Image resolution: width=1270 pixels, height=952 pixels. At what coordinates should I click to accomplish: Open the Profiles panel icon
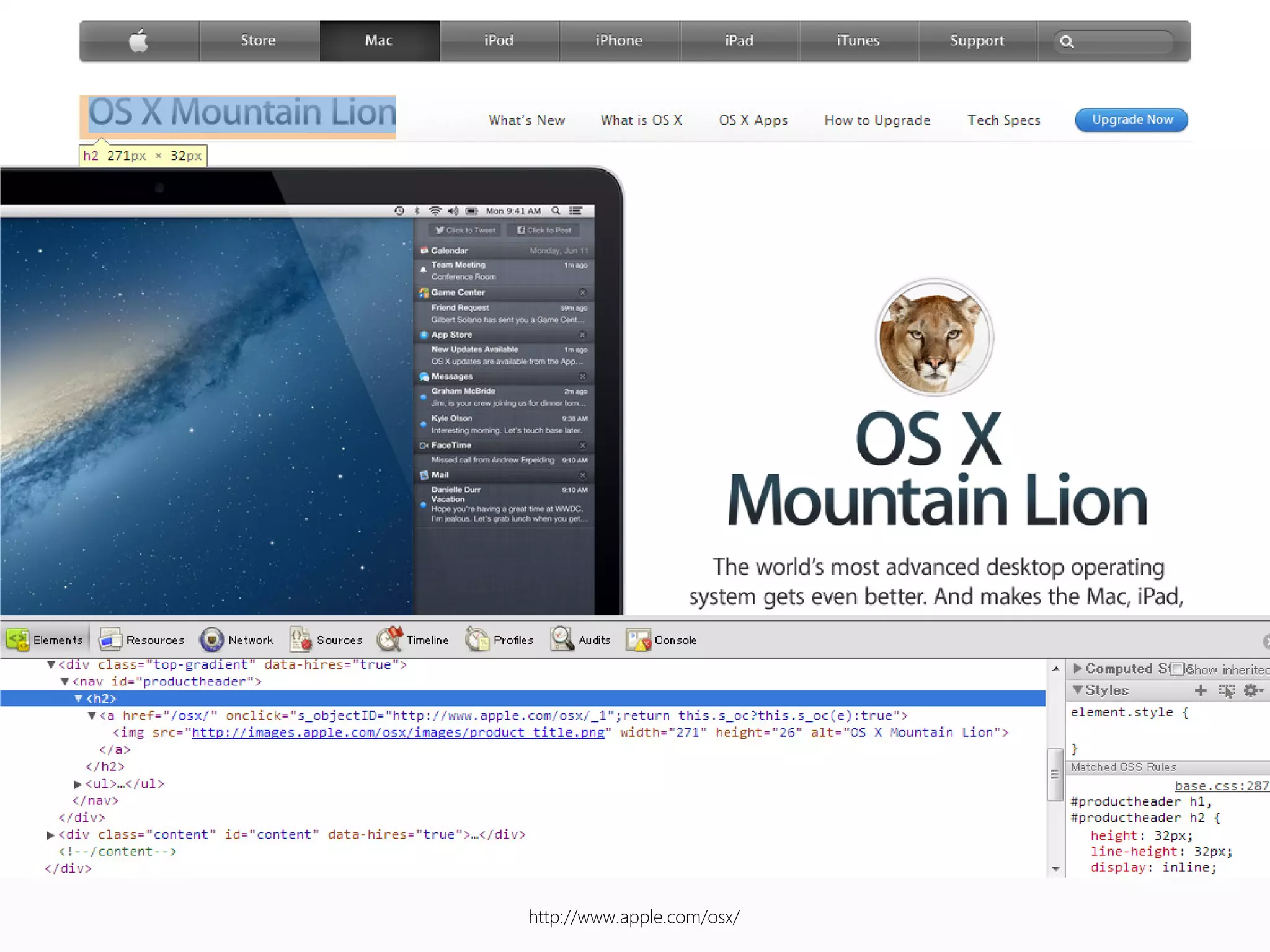pyautogui.click(x=477, y=640)
